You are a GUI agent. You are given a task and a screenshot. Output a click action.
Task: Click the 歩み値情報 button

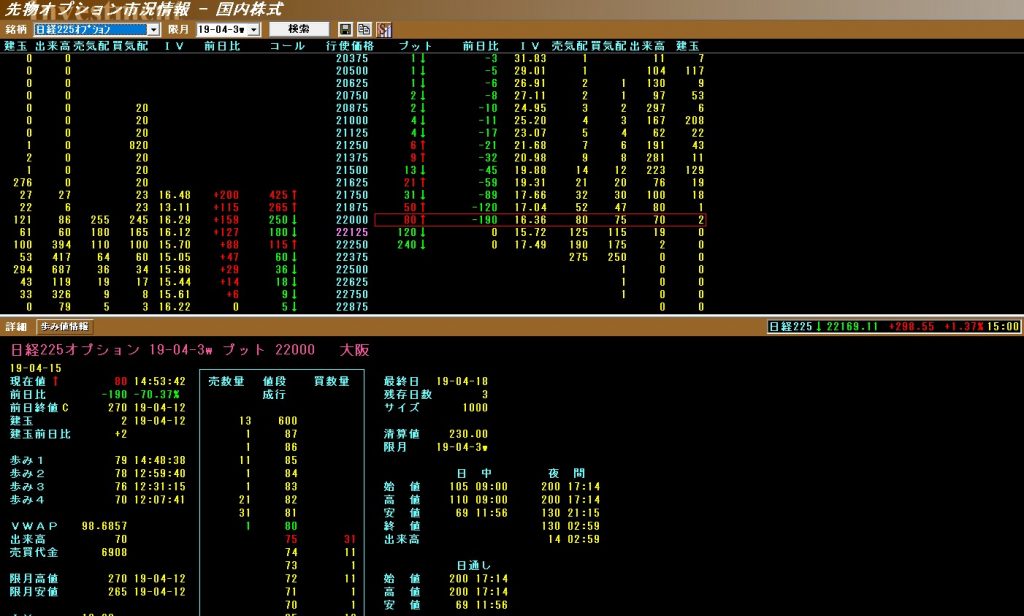click(65, 327)
